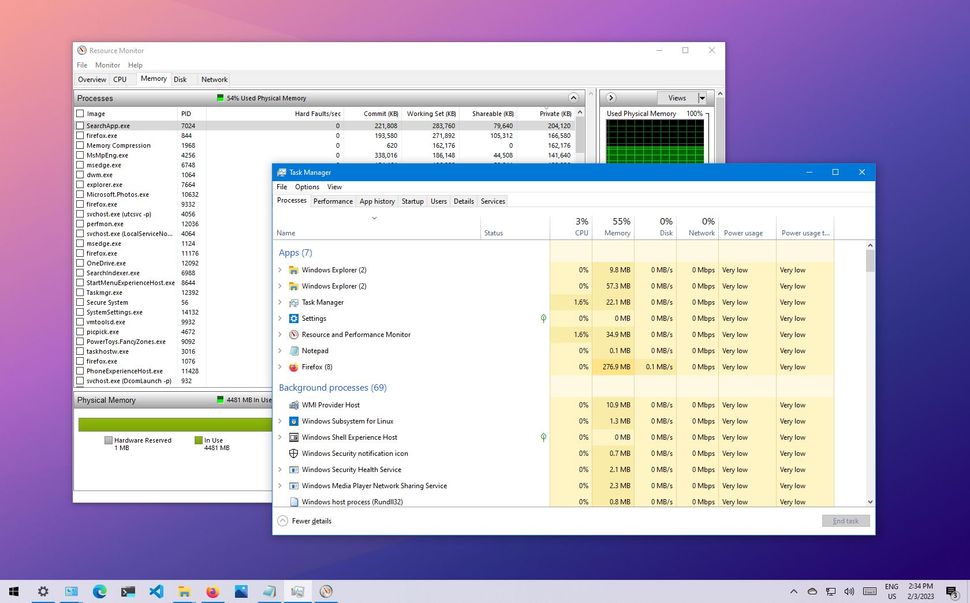Open Microsoft Edge from the taskbar
The width and height of the screenshot is (970, 603).
99,592
